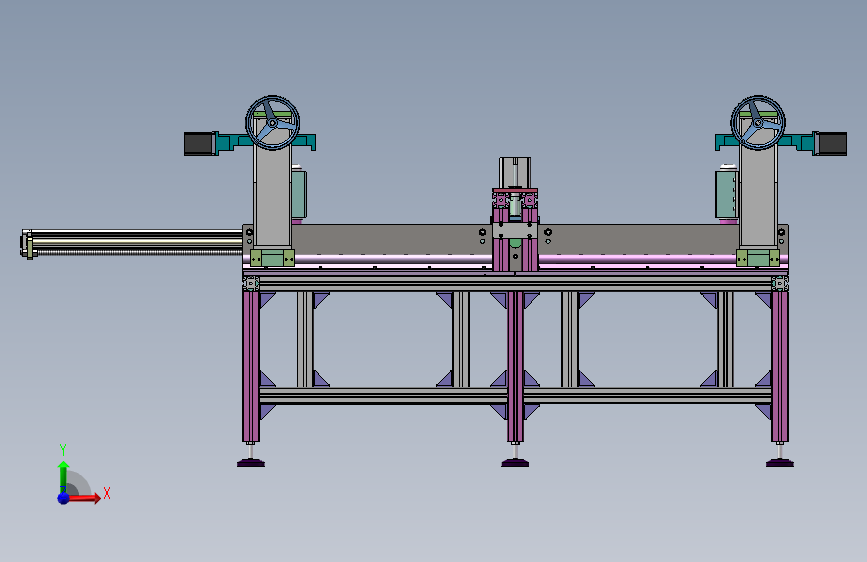The width and height of the screenshot is (867, 562).
Task: Select the lower right horizontal crossbeam
Action: tap(647, 396)
